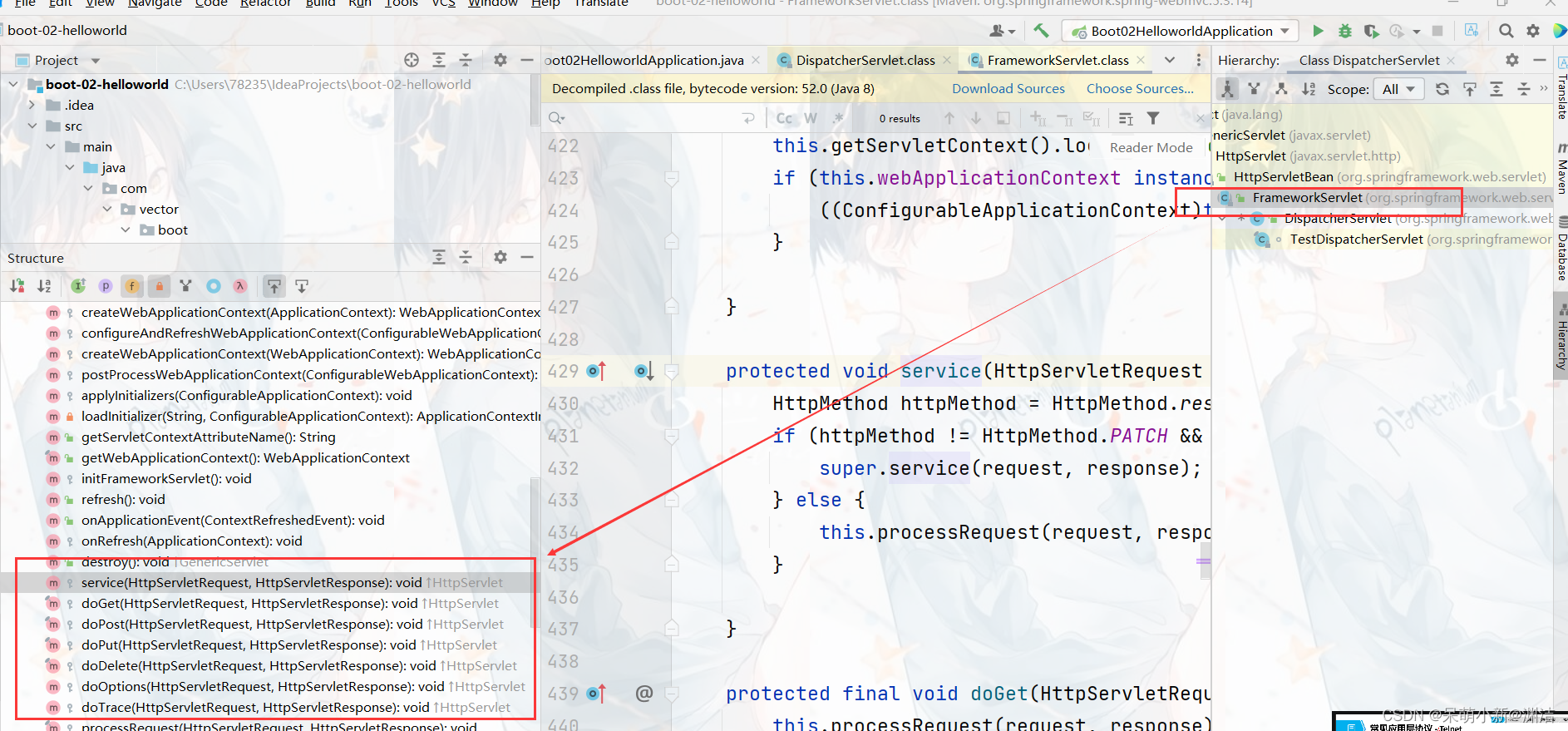Toggle autoscroll to source in Structure
Viewport: 1568px width, 731px height.
click(274, 286)
